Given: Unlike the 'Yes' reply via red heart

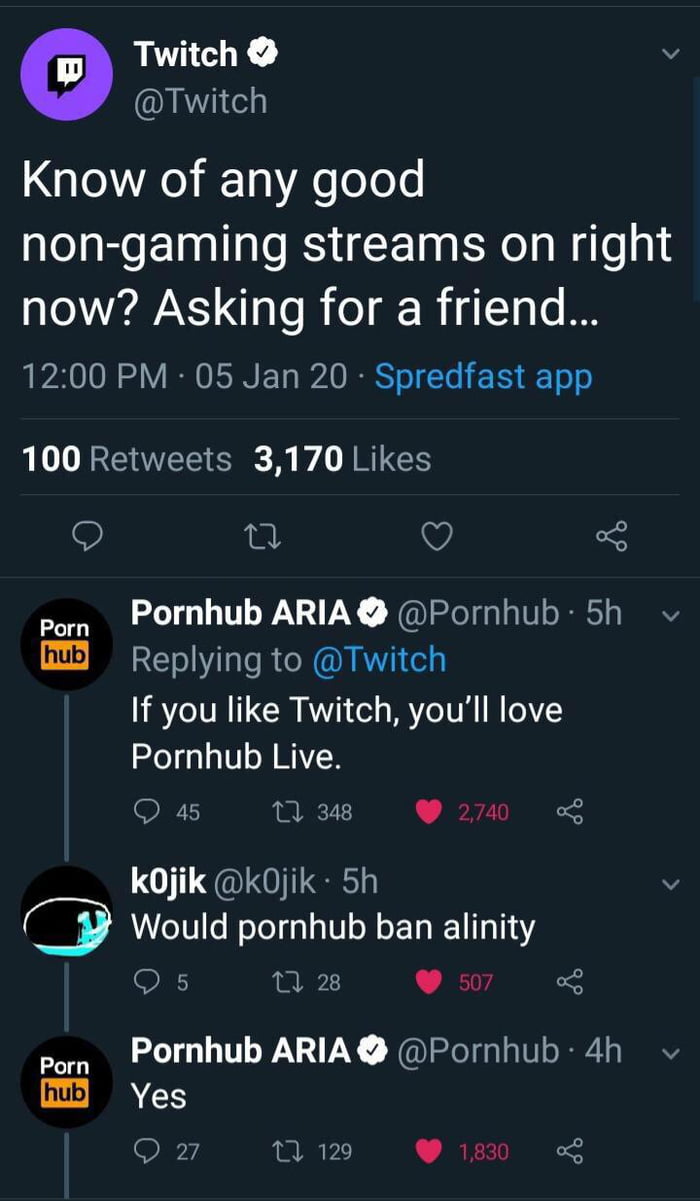Looking at the screenshot, I should tap(430, 1151).
